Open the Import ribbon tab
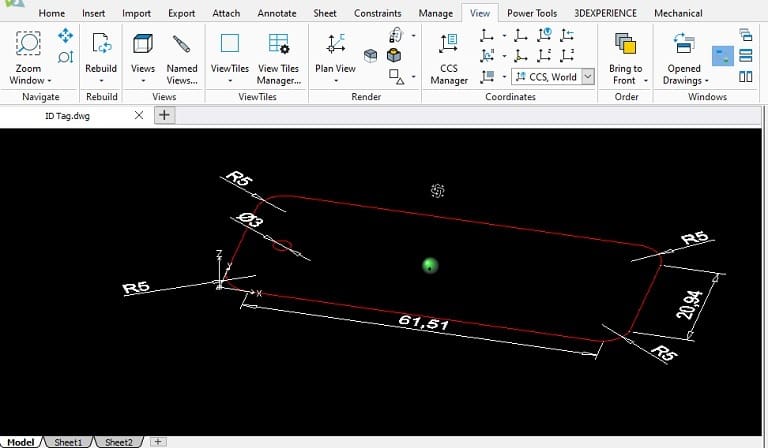 (x=136, y=13)
